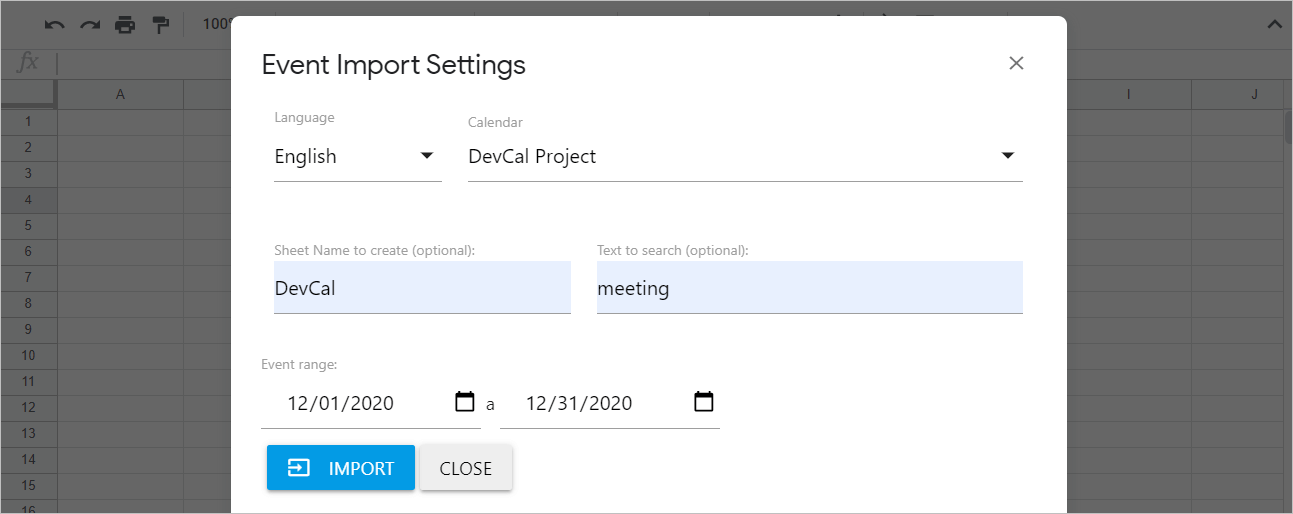Select column A header
The image size is (1293, 514).
[x=120, y=94]
